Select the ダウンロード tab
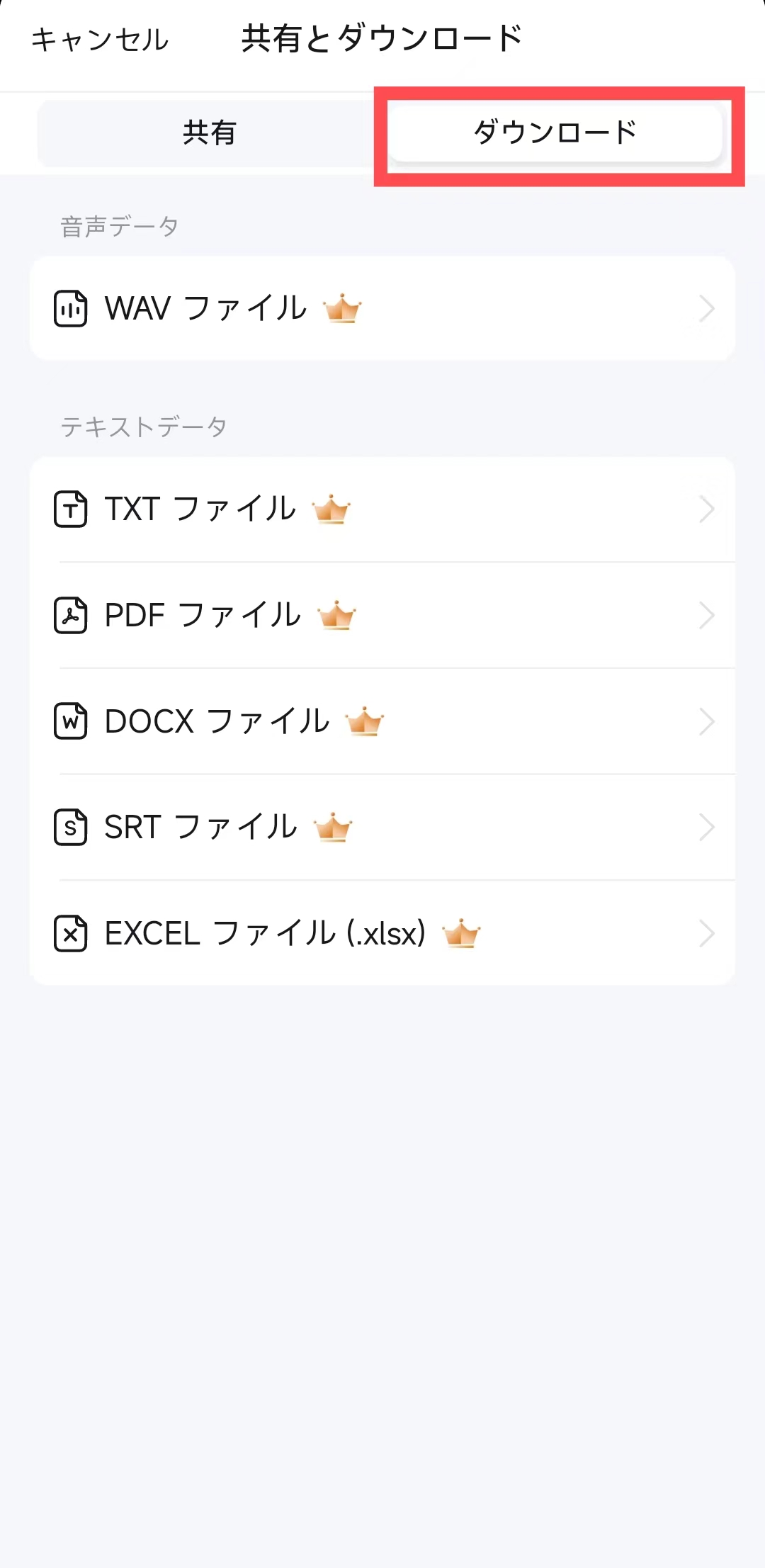 pos(555,132)
